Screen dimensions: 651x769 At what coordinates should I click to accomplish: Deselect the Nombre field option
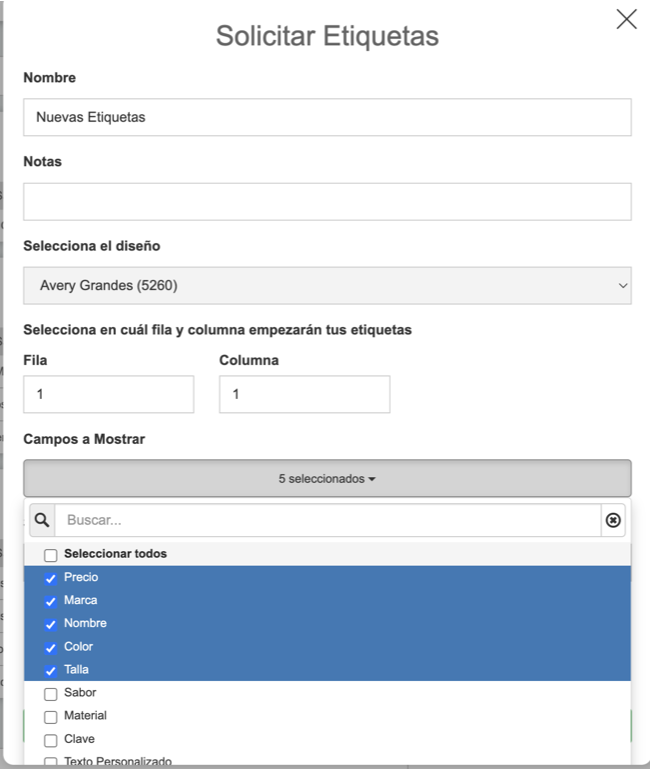[51, 624]
